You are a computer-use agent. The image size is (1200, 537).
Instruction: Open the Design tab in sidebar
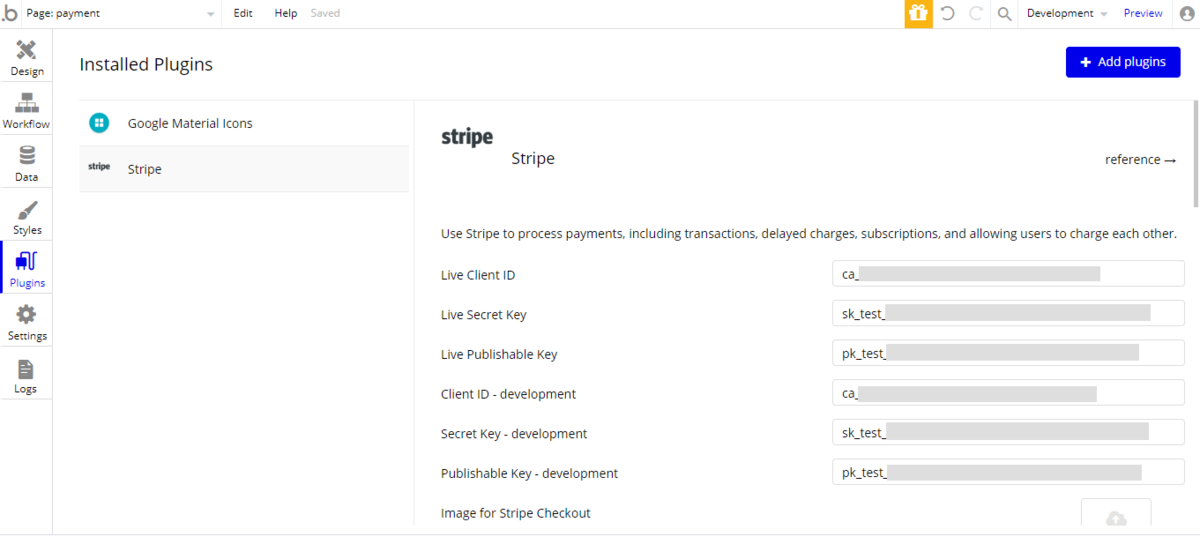(x=27, y=58)
